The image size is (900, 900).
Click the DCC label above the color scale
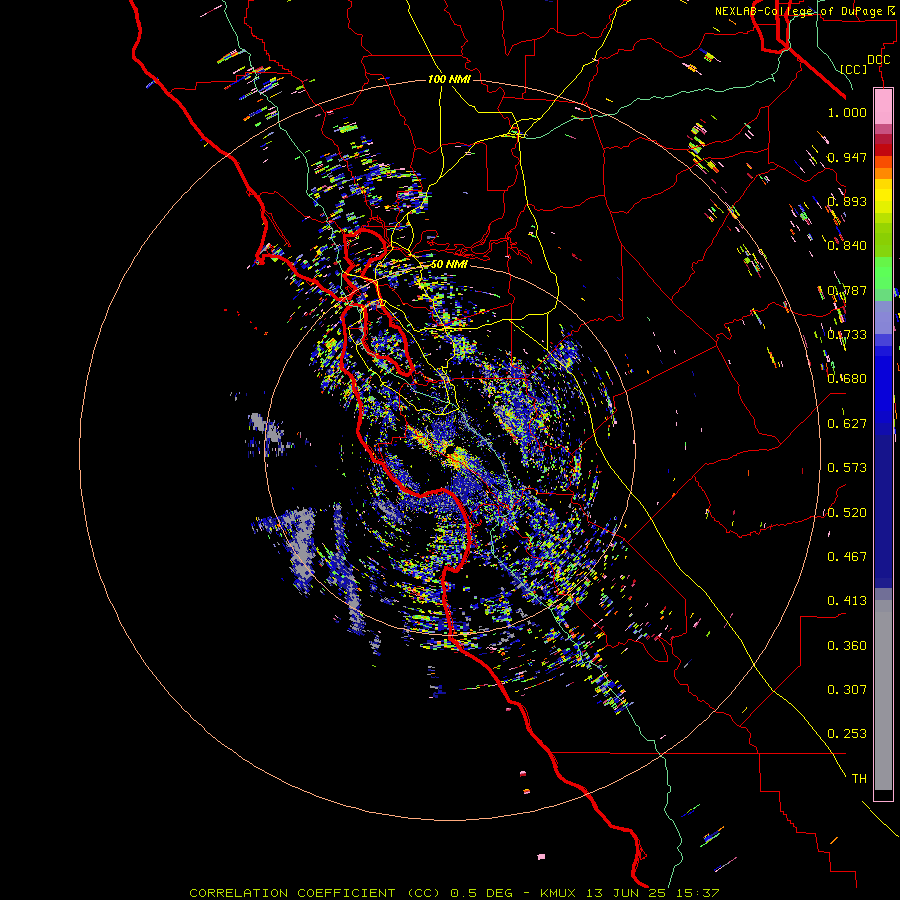point(879,60)
